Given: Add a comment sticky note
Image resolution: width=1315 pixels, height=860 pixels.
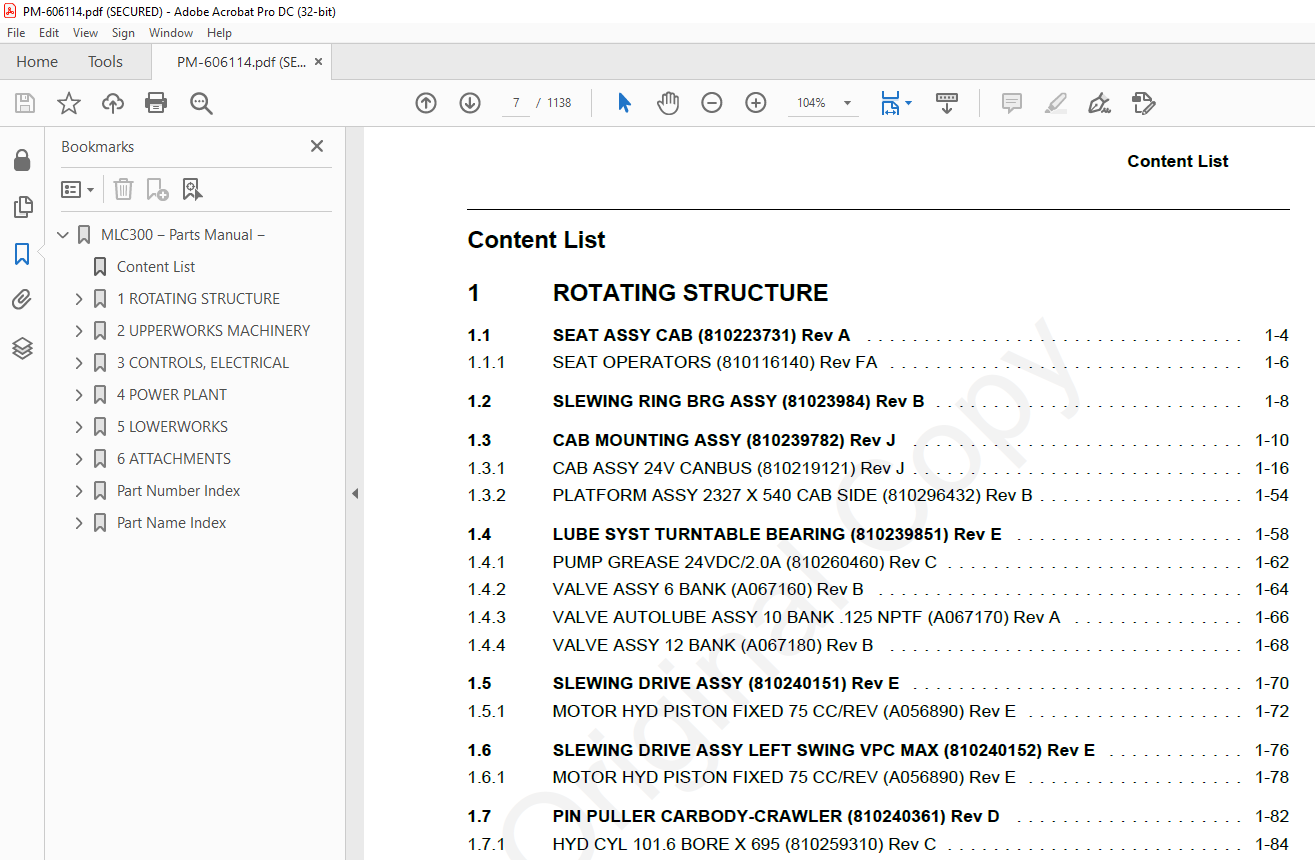Looking at the screenshot, I should (1012, 103).
